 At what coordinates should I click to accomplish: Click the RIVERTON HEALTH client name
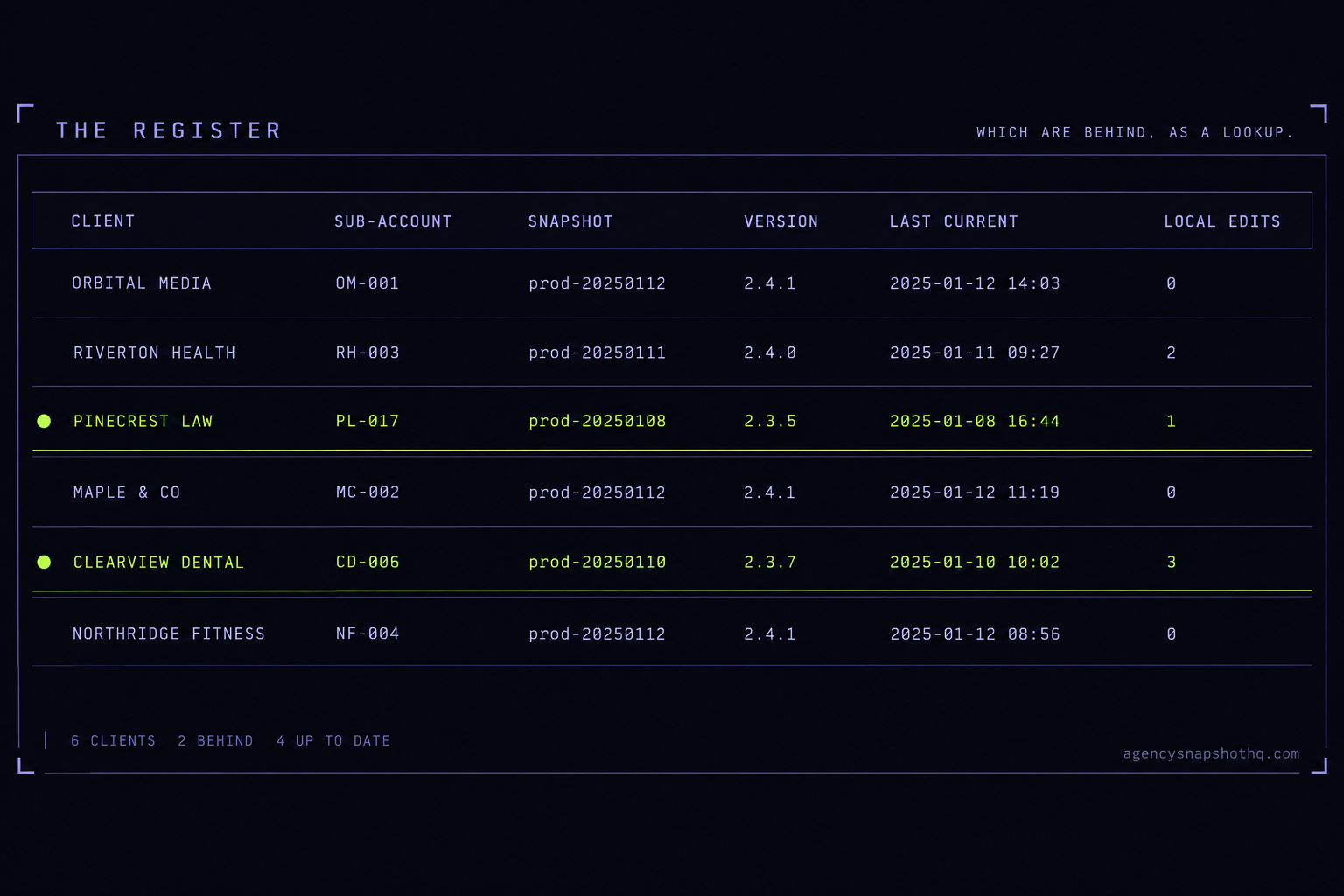[155, 353]
